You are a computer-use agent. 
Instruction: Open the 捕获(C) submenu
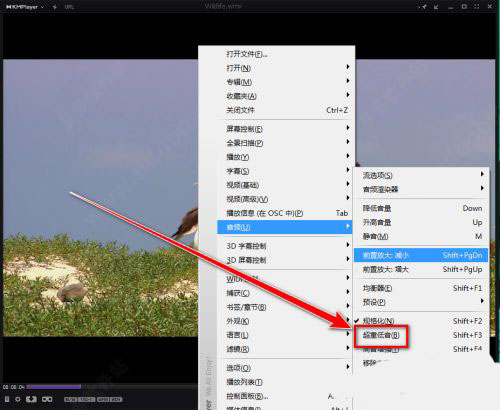click(286, 293)
